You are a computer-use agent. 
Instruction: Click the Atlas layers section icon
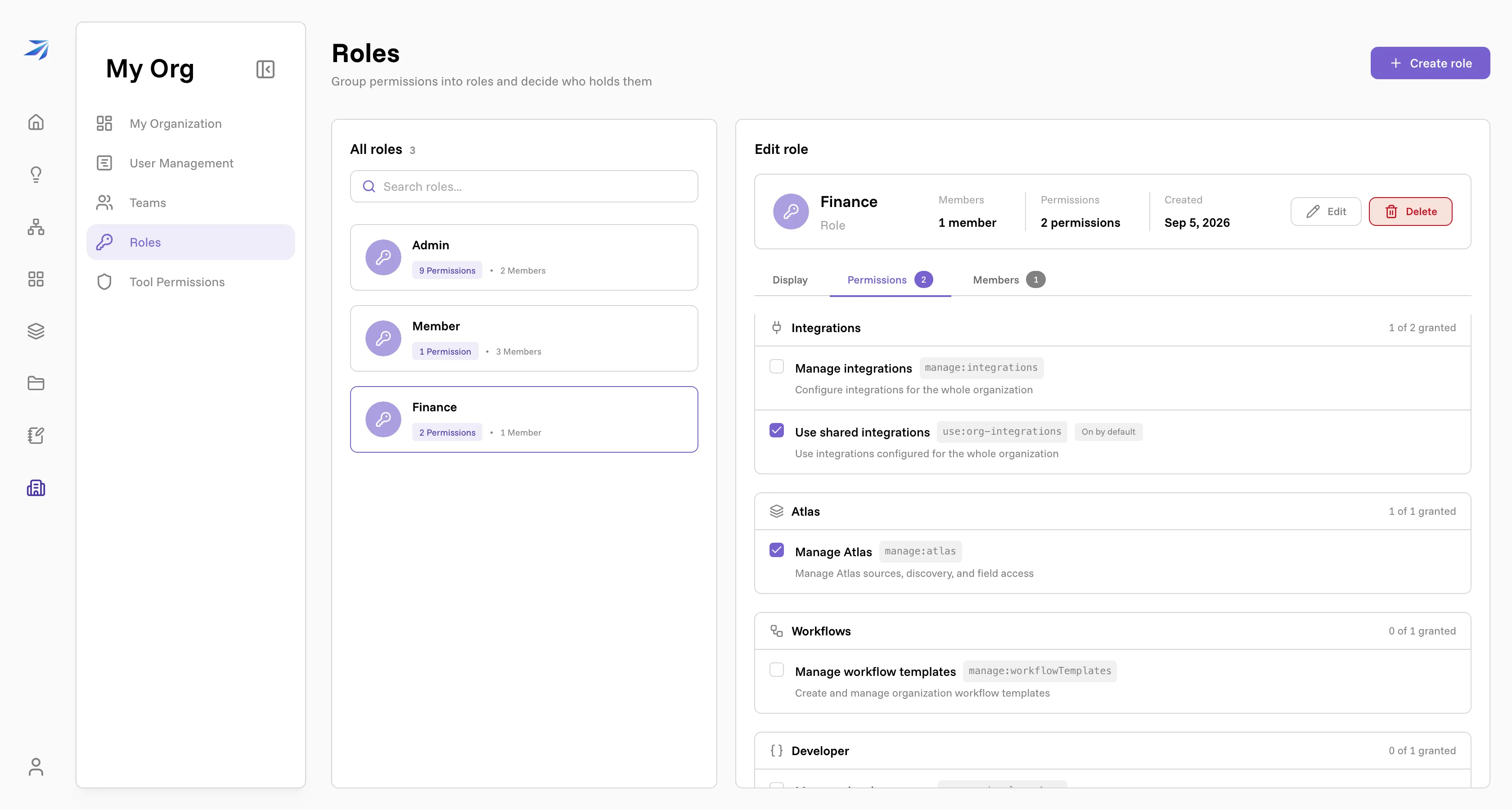(777, 511)
